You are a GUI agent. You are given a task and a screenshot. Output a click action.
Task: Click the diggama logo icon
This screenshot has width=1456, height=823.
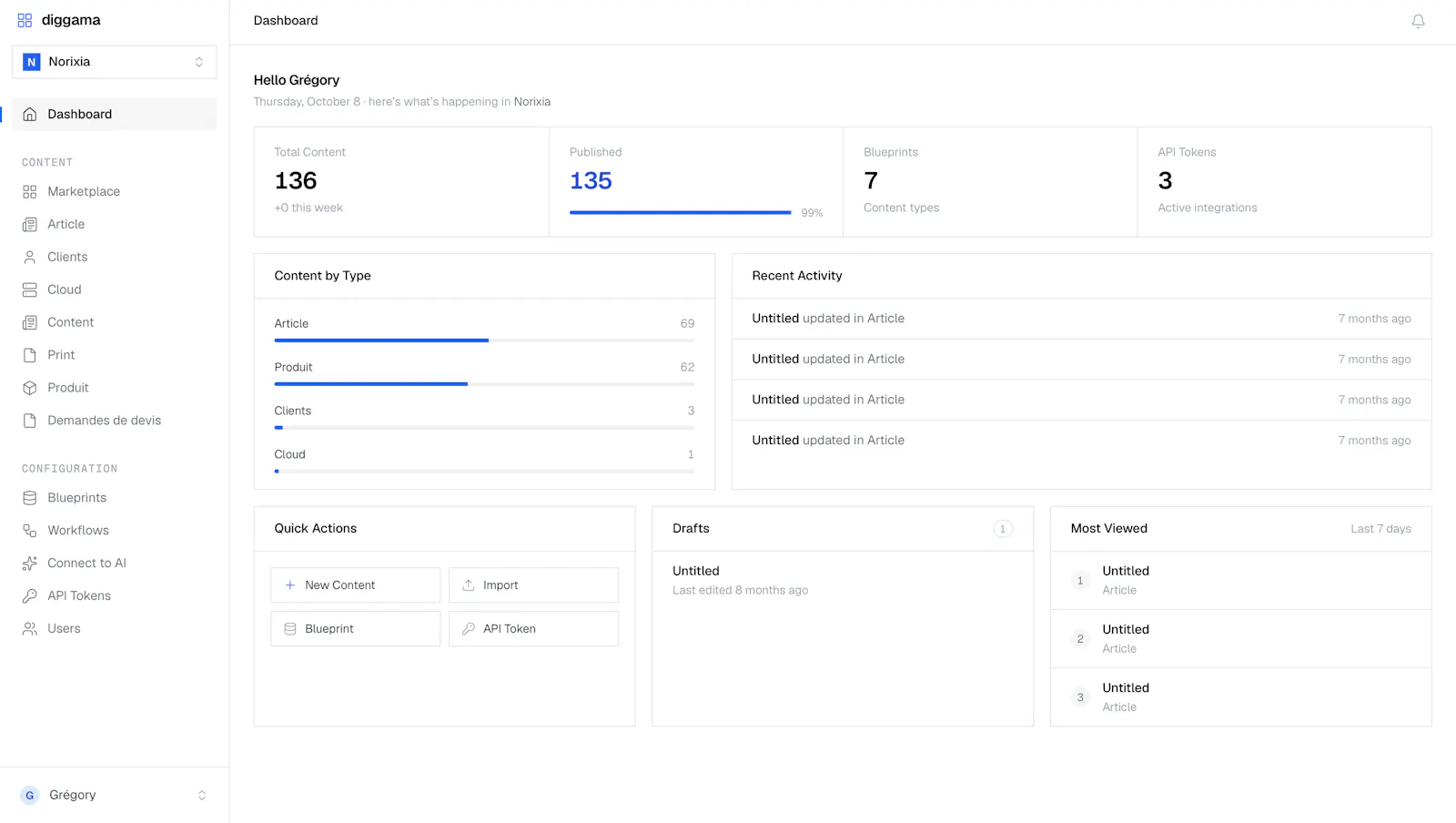click(25, 20)
